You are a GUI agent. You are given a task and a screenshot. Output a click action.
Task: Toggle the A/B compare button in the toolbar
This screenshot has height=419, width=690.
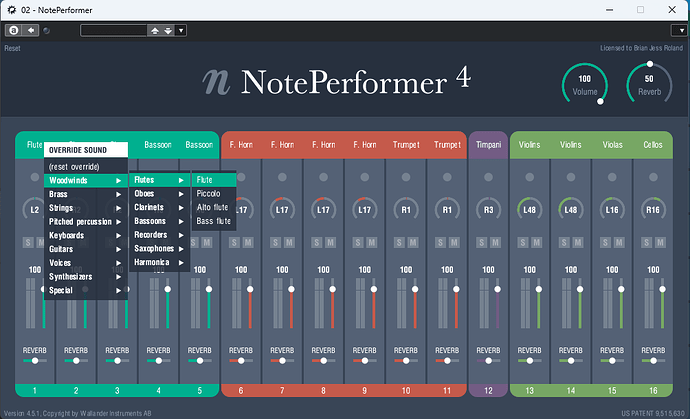click(x=14, y=30)
